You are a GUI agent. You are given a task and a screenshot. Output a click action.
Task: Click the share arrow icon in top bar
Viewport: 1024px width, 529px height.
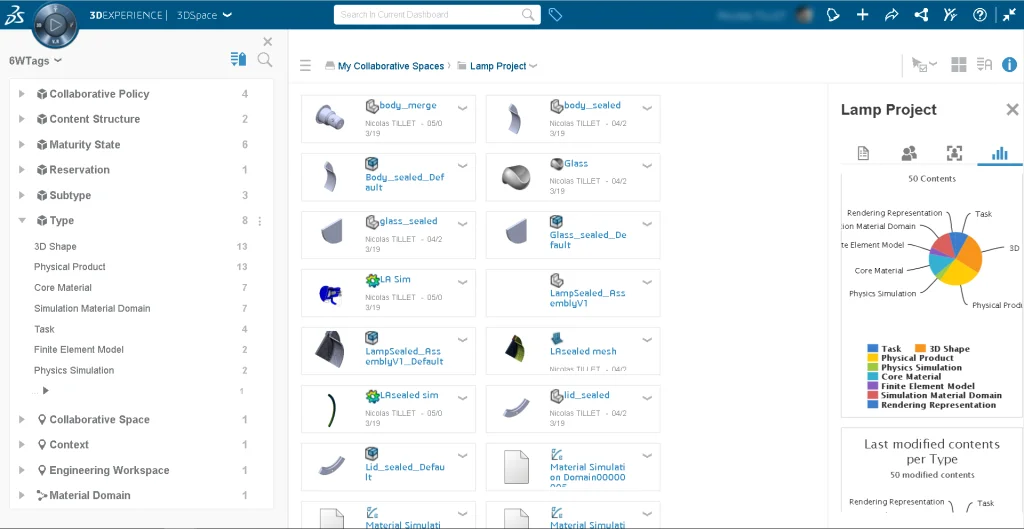pyautogui.click(x=892, y=15)
